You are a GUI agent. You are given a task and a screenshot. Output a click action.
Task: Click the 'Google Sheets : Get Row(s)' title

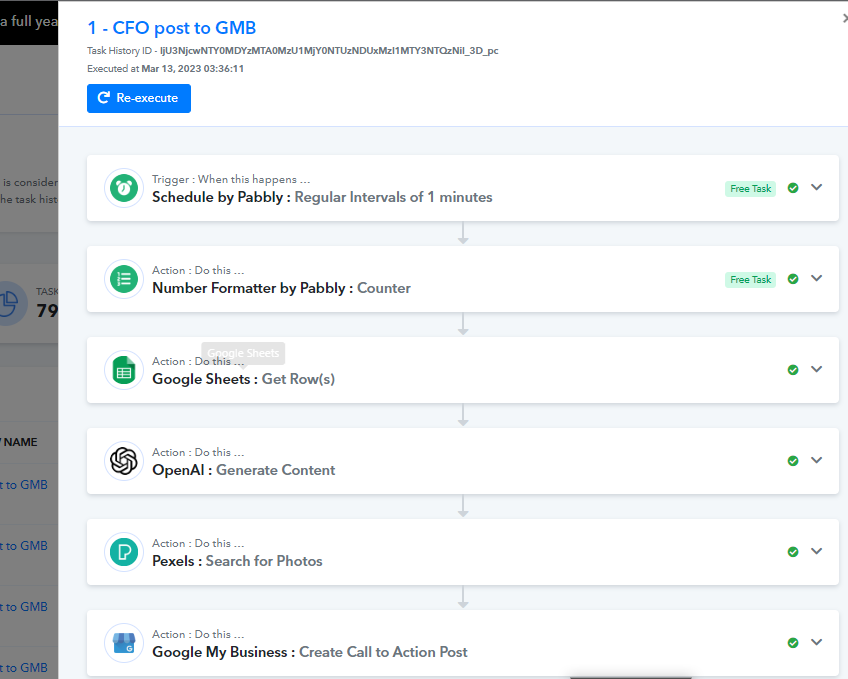coord(243,379)
